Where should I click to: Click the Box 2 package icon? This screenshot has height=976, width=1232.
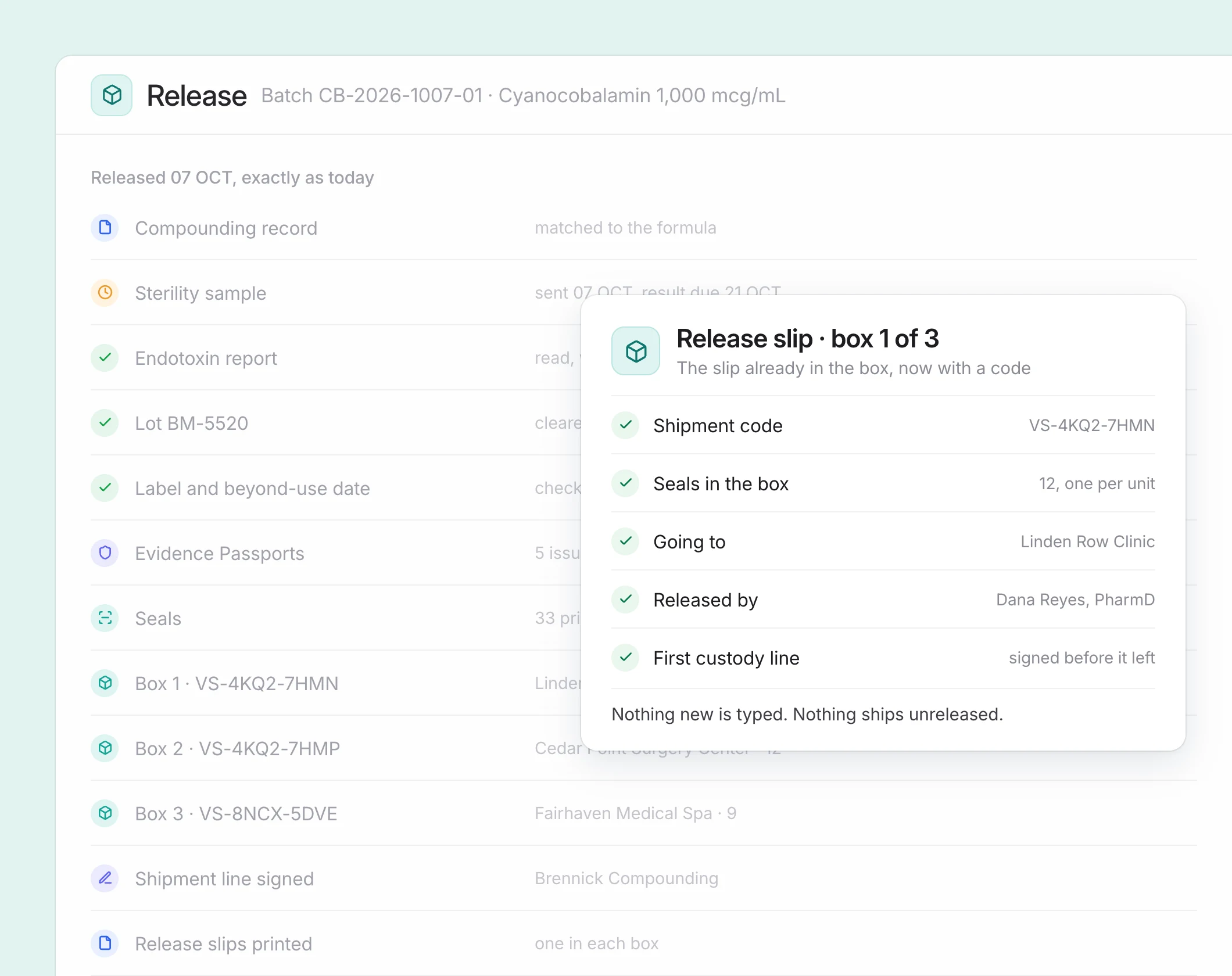pos(105,748)
